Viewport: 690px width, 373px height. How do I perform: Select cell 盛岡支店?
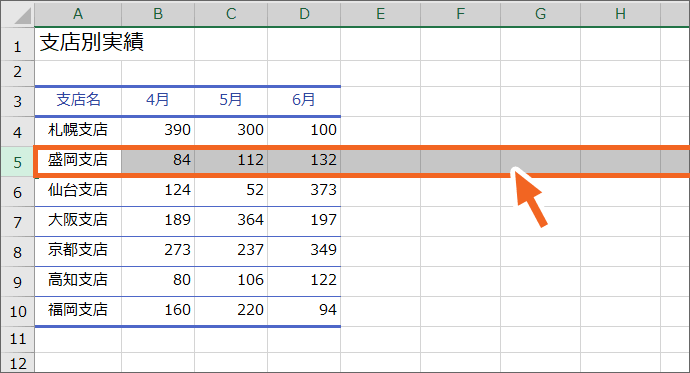(x=78, y=161)
